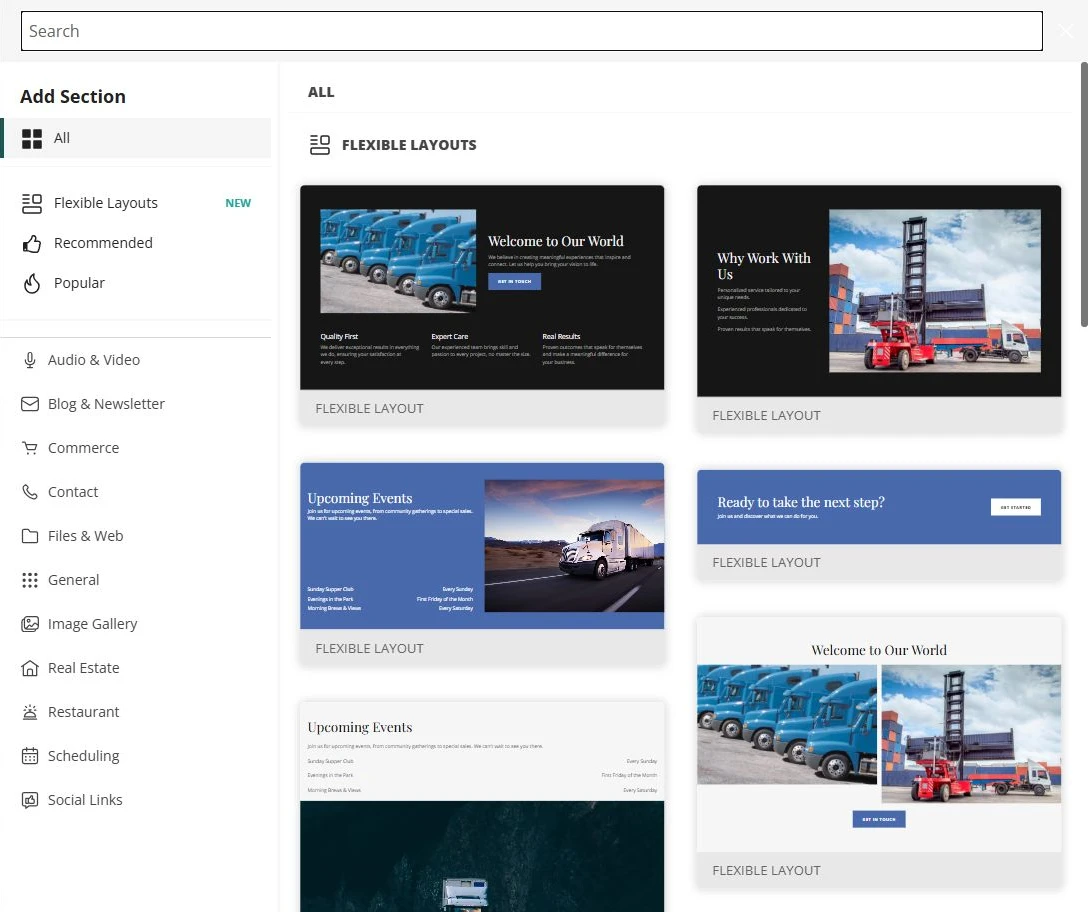
Task: Show Popular sections
Action: coord(136,283)
